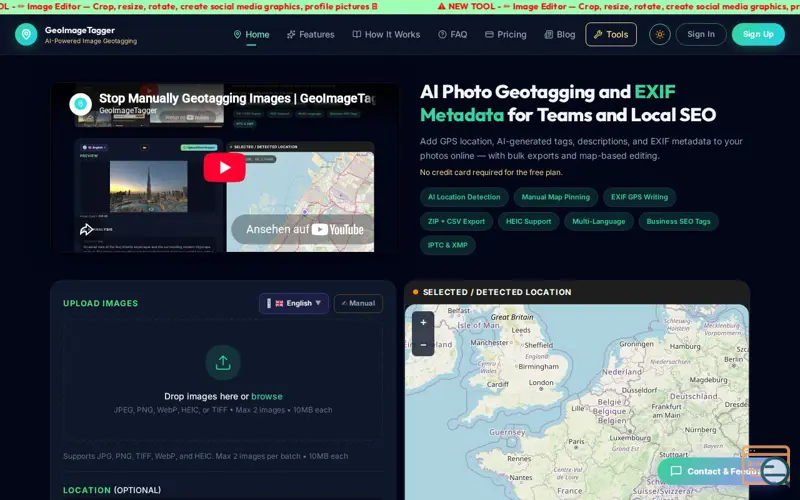Click the AI Location Detection tag
This screenshot has width=800, height=500.
coord(464,197)
